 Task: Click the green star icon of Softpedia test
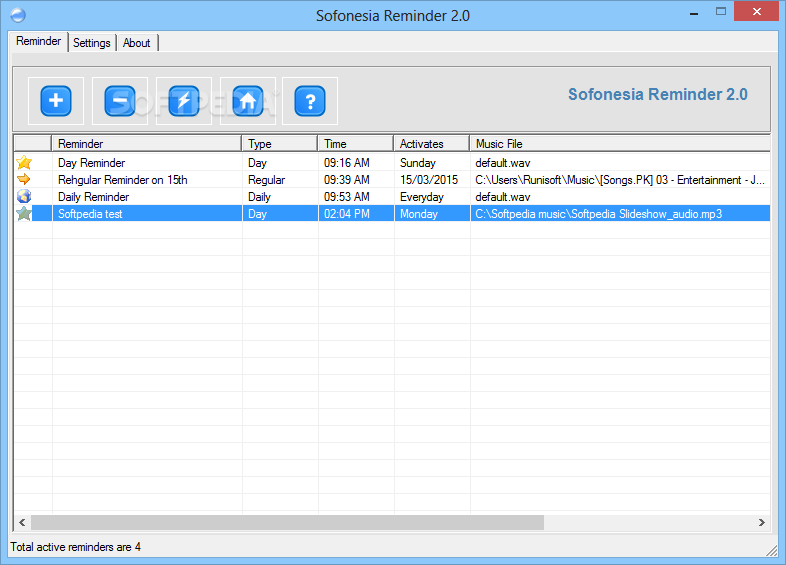pos(24,214)
